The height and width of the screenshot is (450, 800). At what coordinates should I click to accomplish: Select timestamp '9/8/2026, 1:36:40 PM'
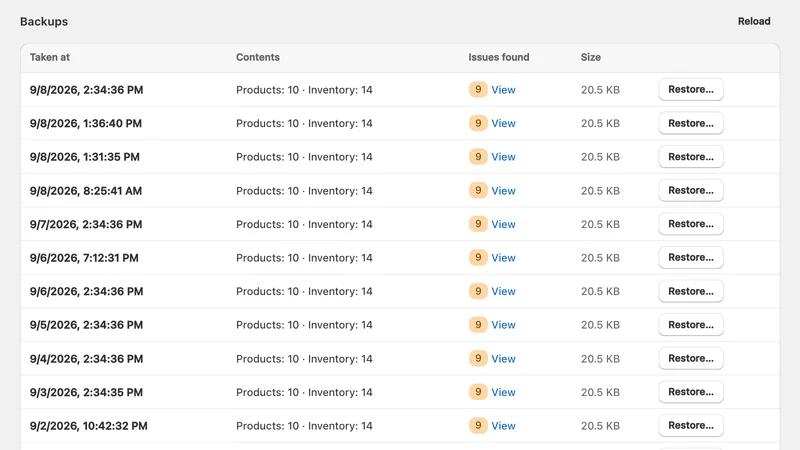point(86,123)
